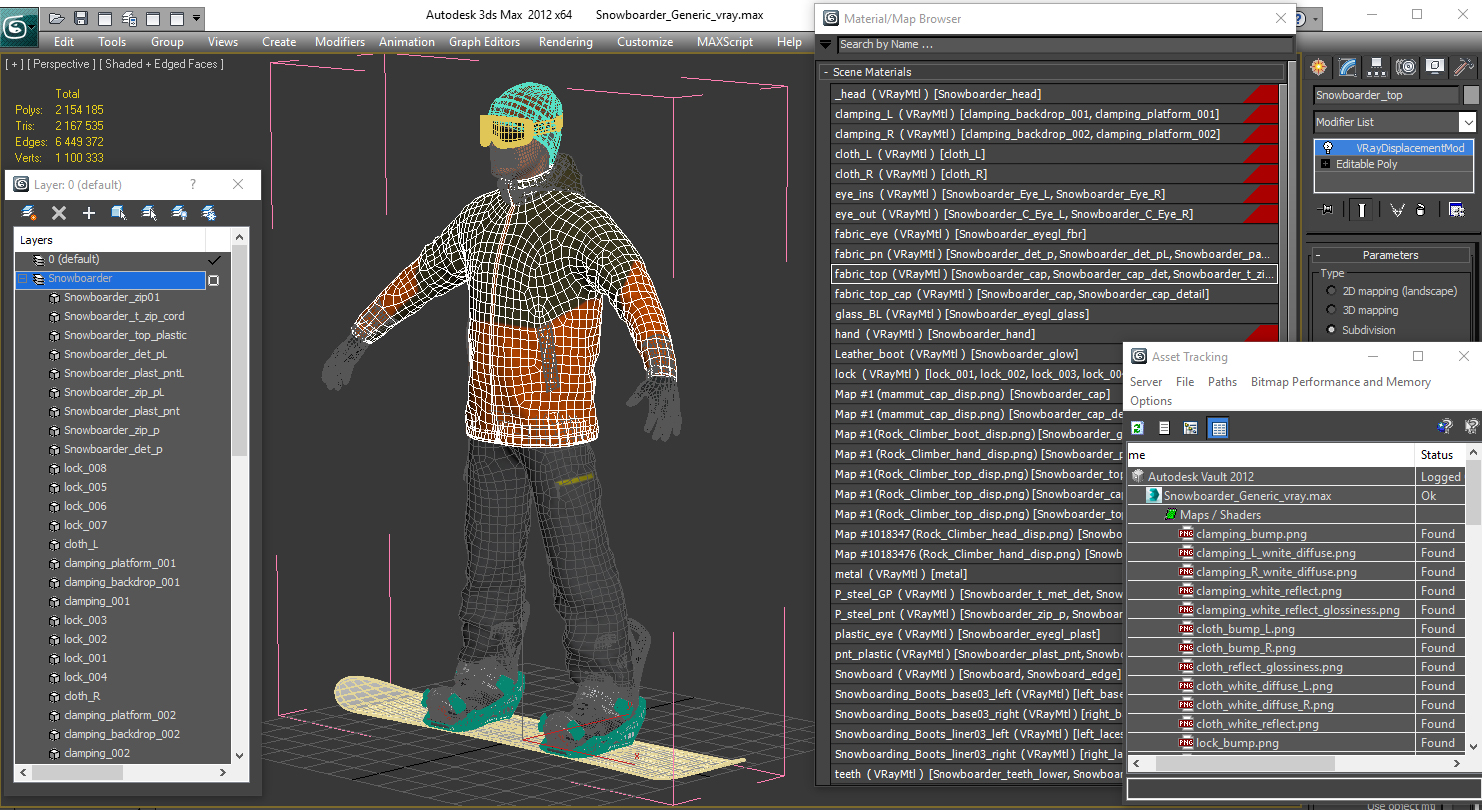Collapse the Scene Materials group
This screenshot has width=1482, height=810.
point(826,73)
